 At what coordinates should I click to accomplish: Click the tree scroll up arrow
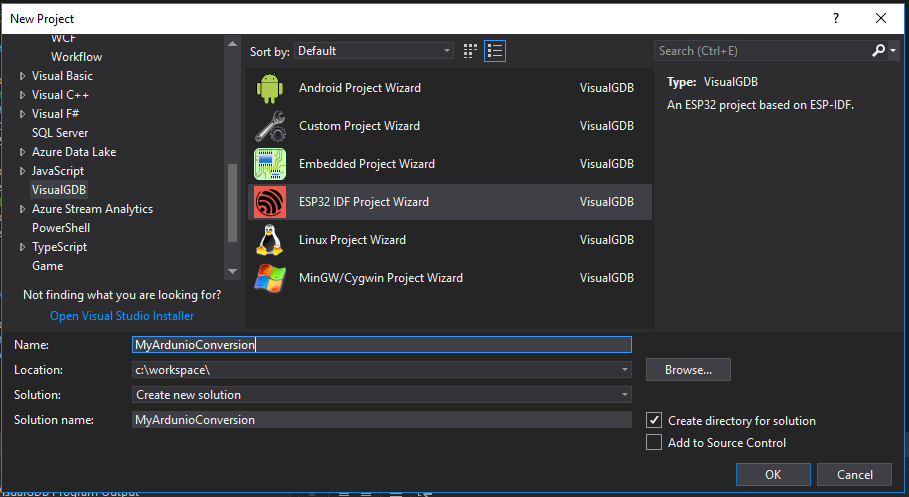(x=232, y=43)
